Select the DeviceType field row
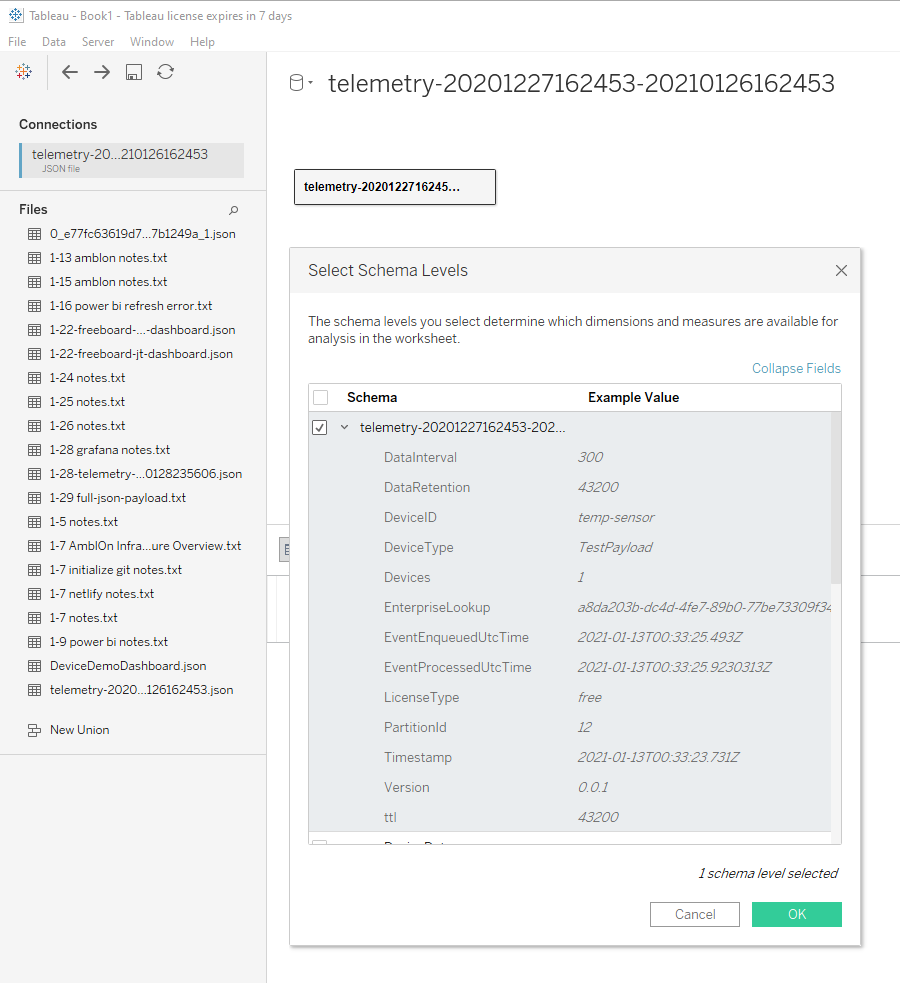Image resolution: width=900 pixels, height=983 pixels. coord(570,548)
